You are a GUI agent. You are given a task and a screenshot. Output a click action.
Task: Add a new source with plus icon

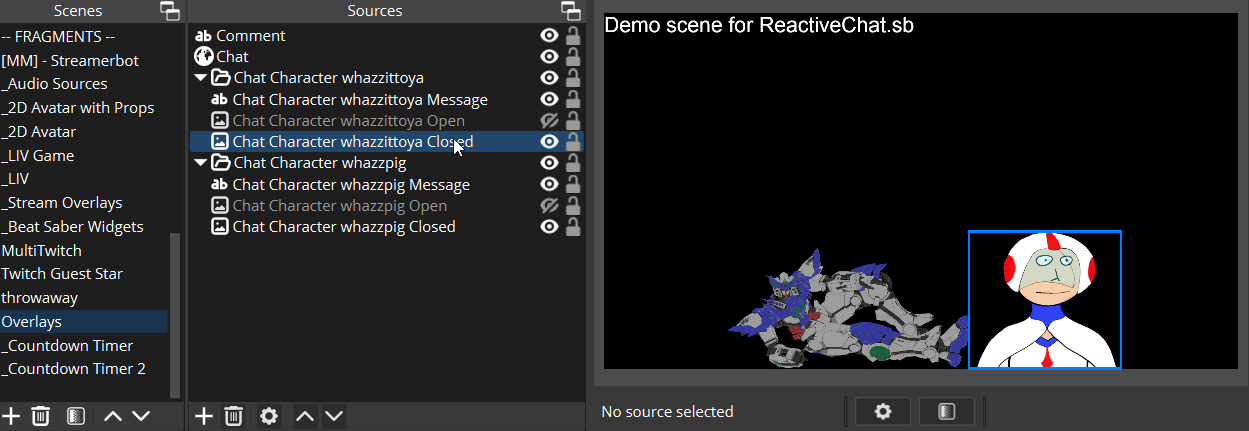pyautogui.click(x=204, y=416)
